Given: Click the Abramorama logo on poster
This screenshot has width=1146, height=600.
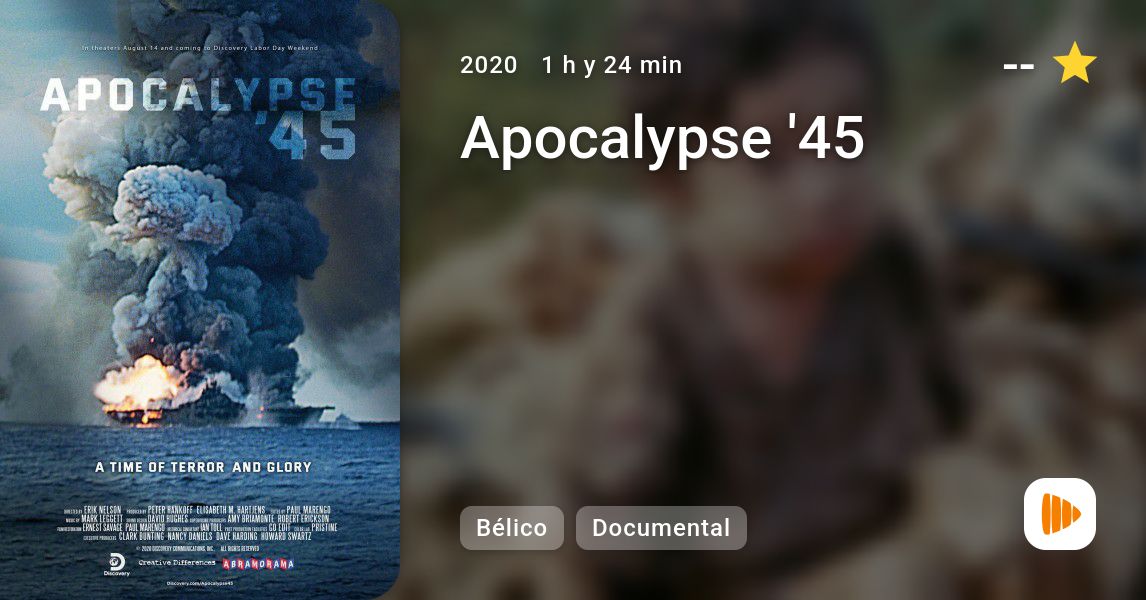Looking at the screenshot, I should [258, 563].
